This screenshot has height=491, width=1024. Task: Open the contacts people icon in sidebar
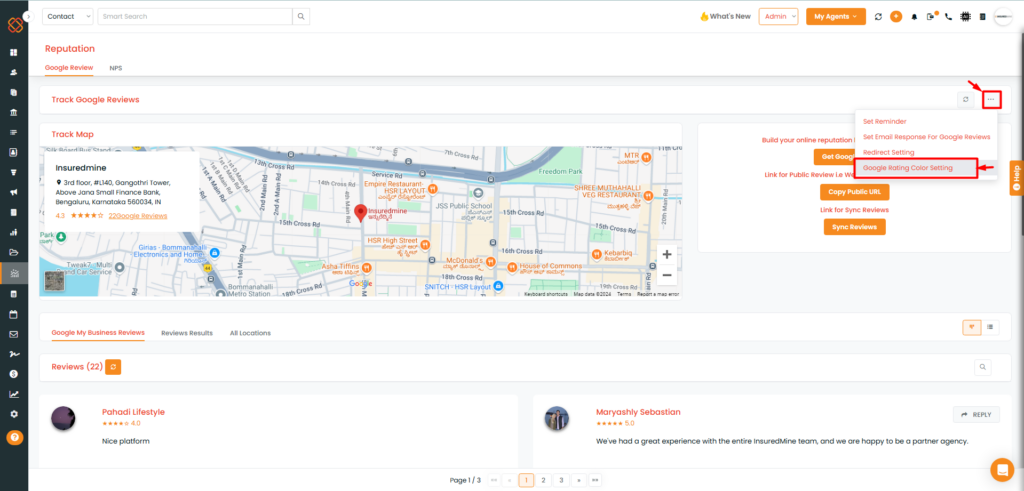(14, 72)
